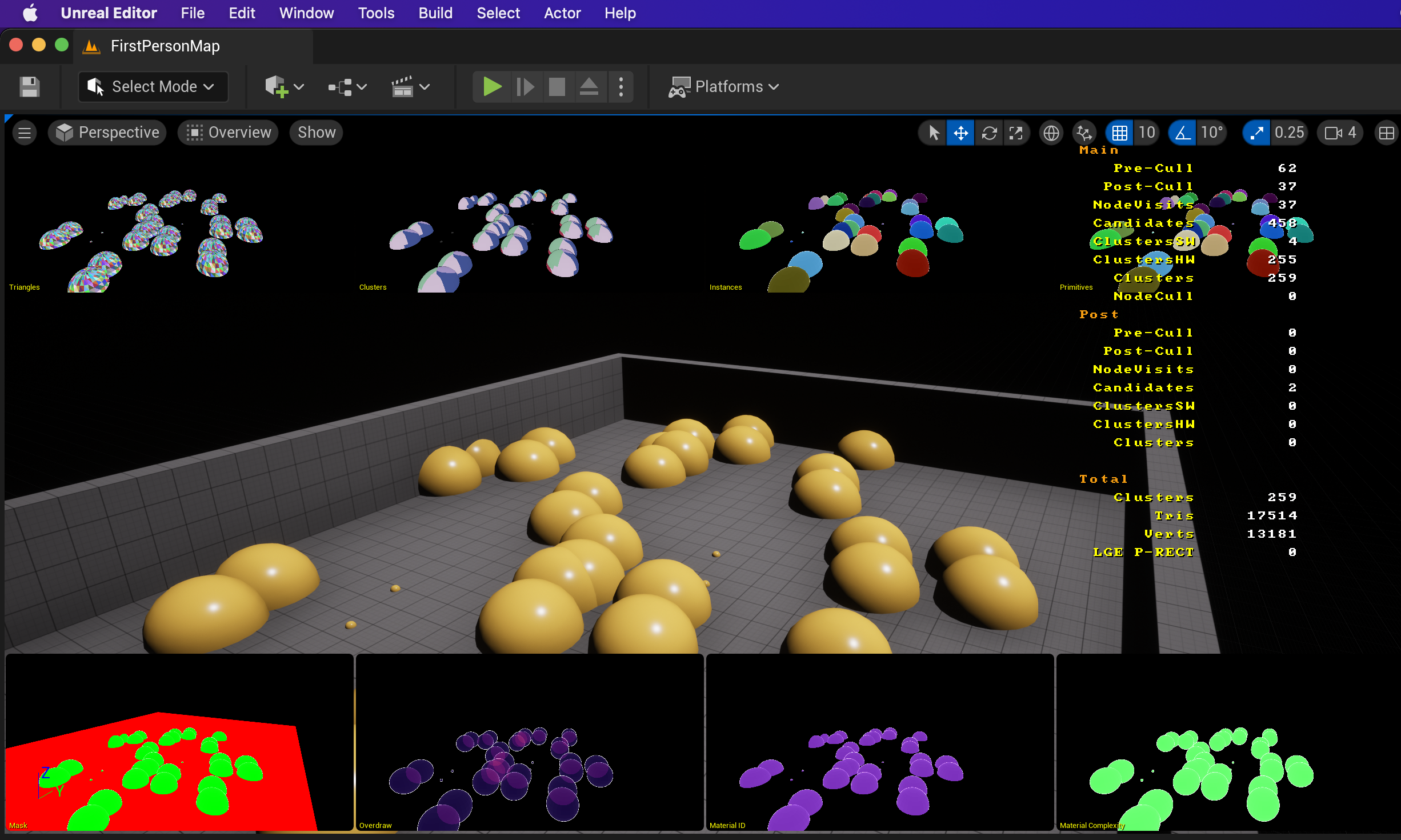Open the Perspective view type dropdown
The image size is (1401, 840).
coord(108,133)
